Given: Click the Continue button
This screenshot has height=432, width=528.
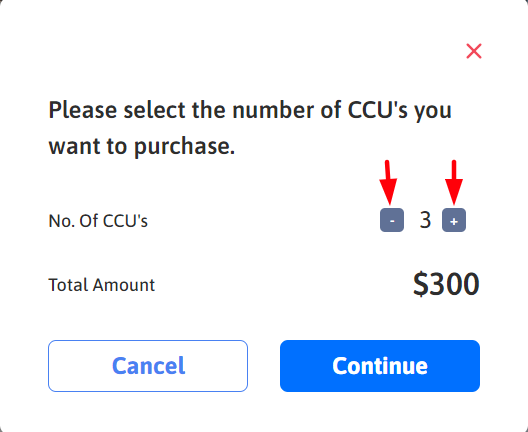Looking at the screenshot, I should click(x=380, y=366).
